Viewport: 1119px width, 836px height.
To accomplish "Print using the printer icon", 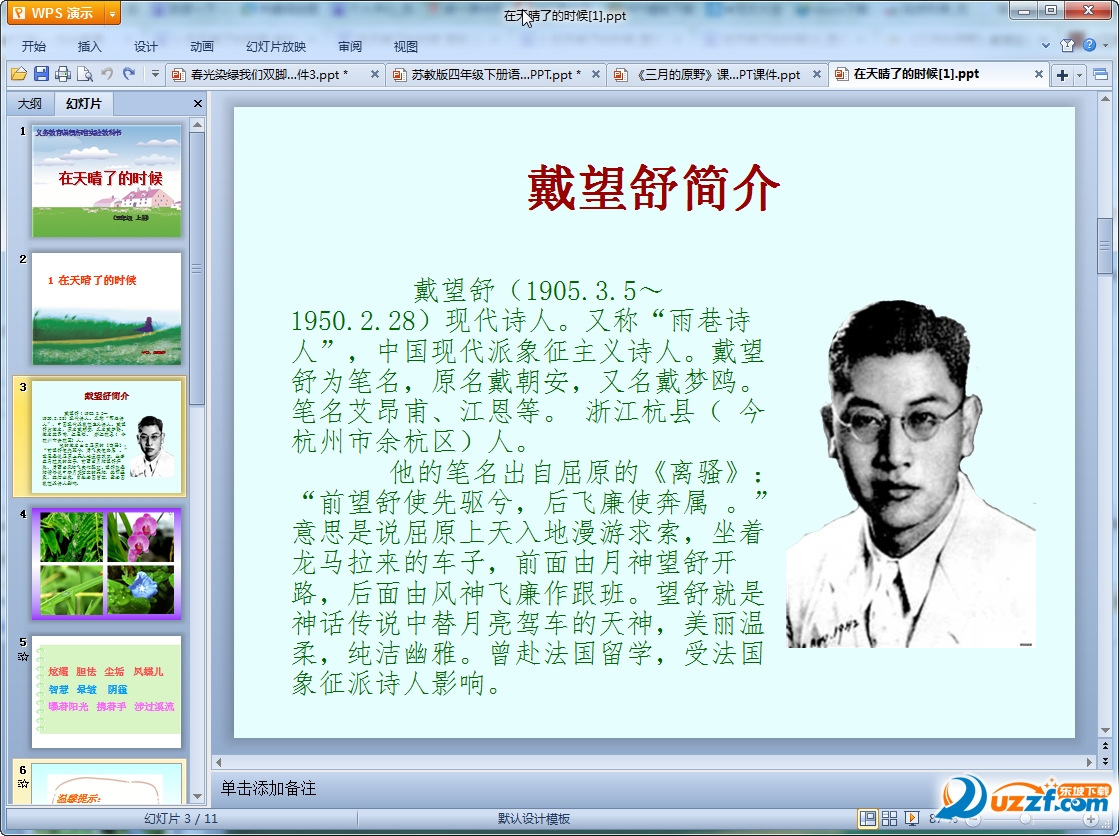I will pyautogui.click(x=63, y=74).
